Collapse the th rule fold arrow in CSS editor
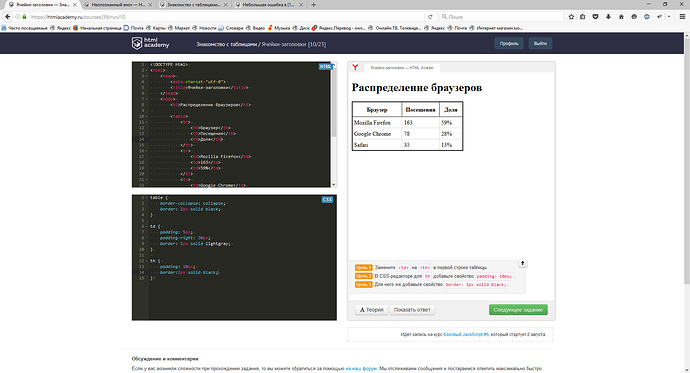Screen dimensions: 690x373 coord(146,261)
